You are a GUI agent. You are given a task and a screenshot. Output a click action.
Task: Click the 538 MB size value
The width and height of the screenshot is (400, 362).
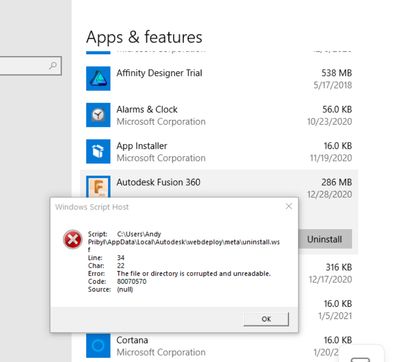337,73
